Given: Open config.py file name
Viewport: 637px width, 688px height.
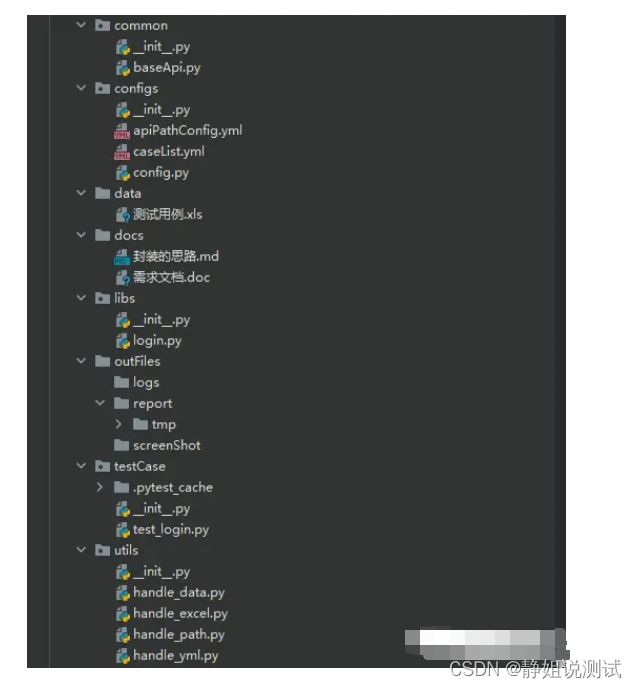Looking at the screenshot, I should [x=161, y=172].
